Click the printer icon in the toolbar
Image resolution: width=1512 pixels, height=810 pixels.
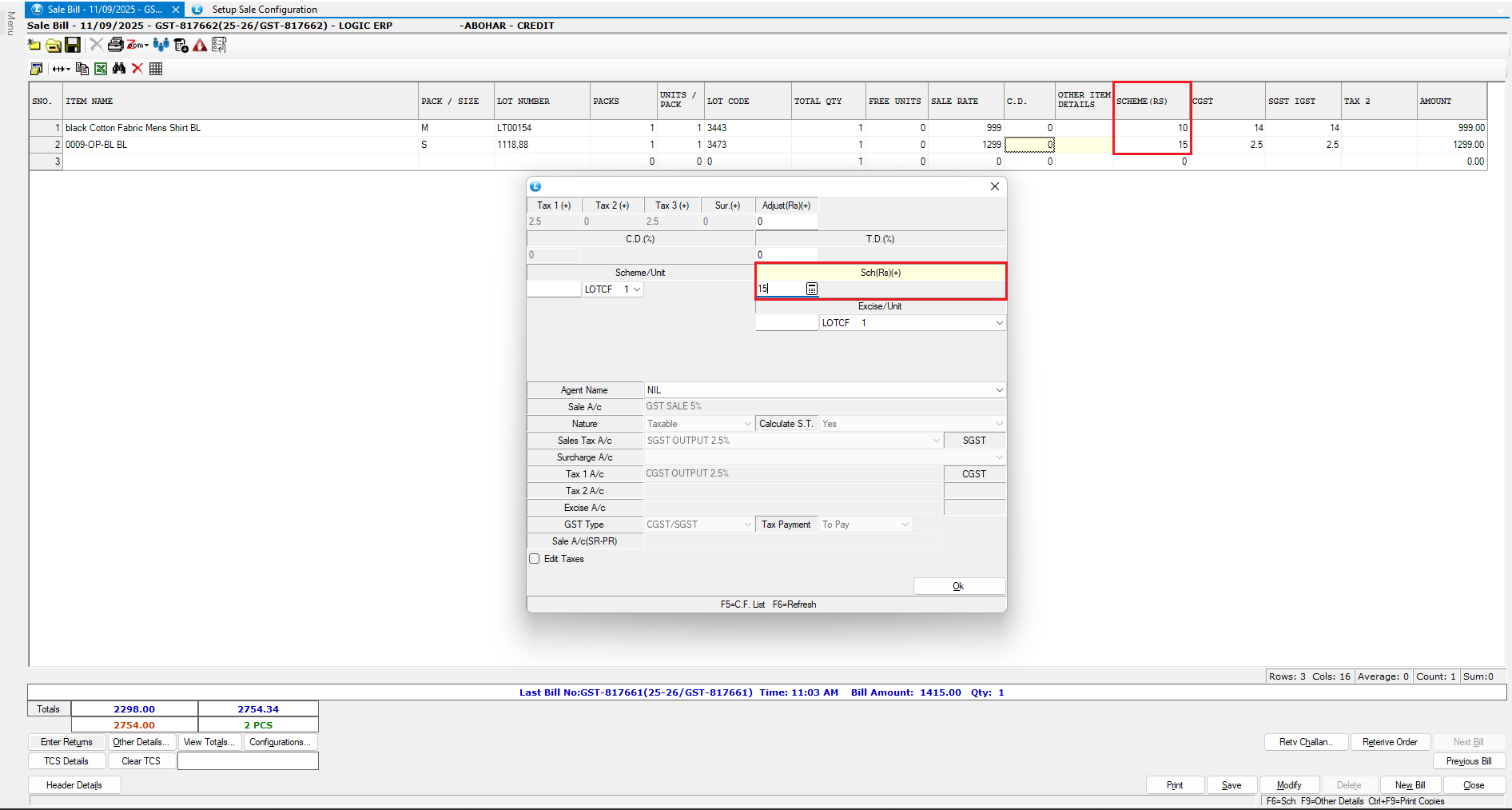pyautogui.click(x=116, y=45)
